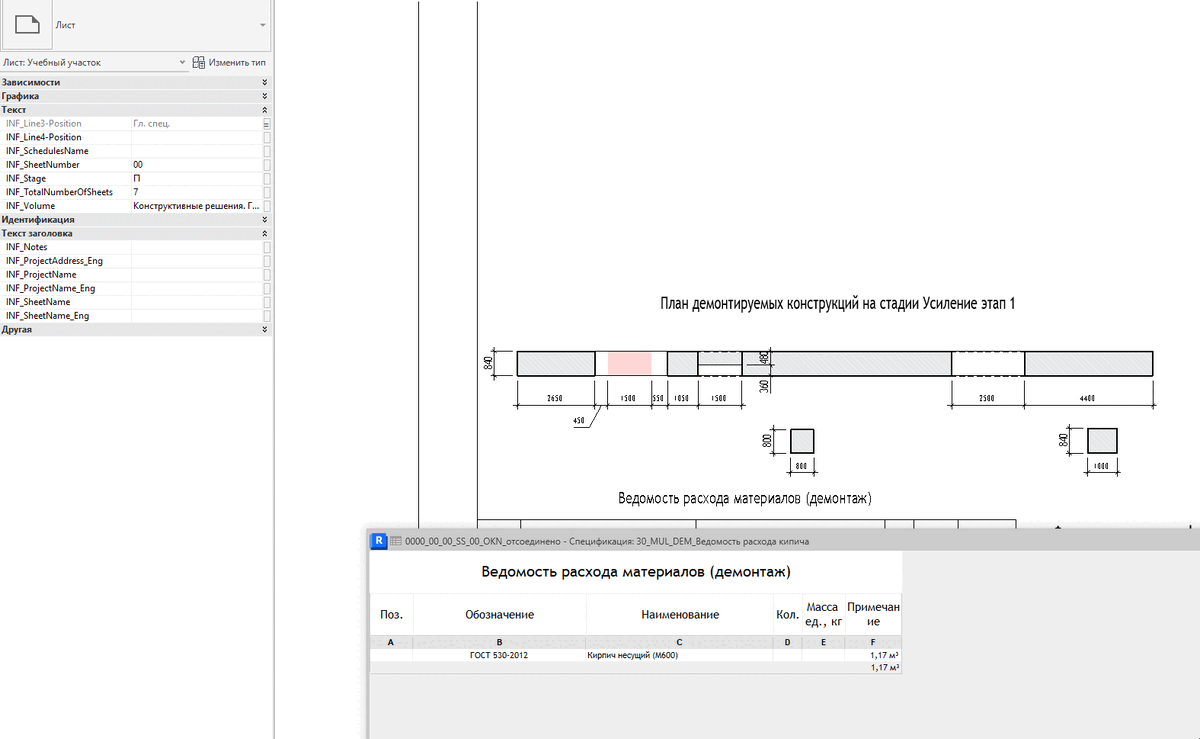Screen dimensions: 1200x739
Task: Select the INF_ProjectAddress_Eng parameter label
Action: pos(54,261)
